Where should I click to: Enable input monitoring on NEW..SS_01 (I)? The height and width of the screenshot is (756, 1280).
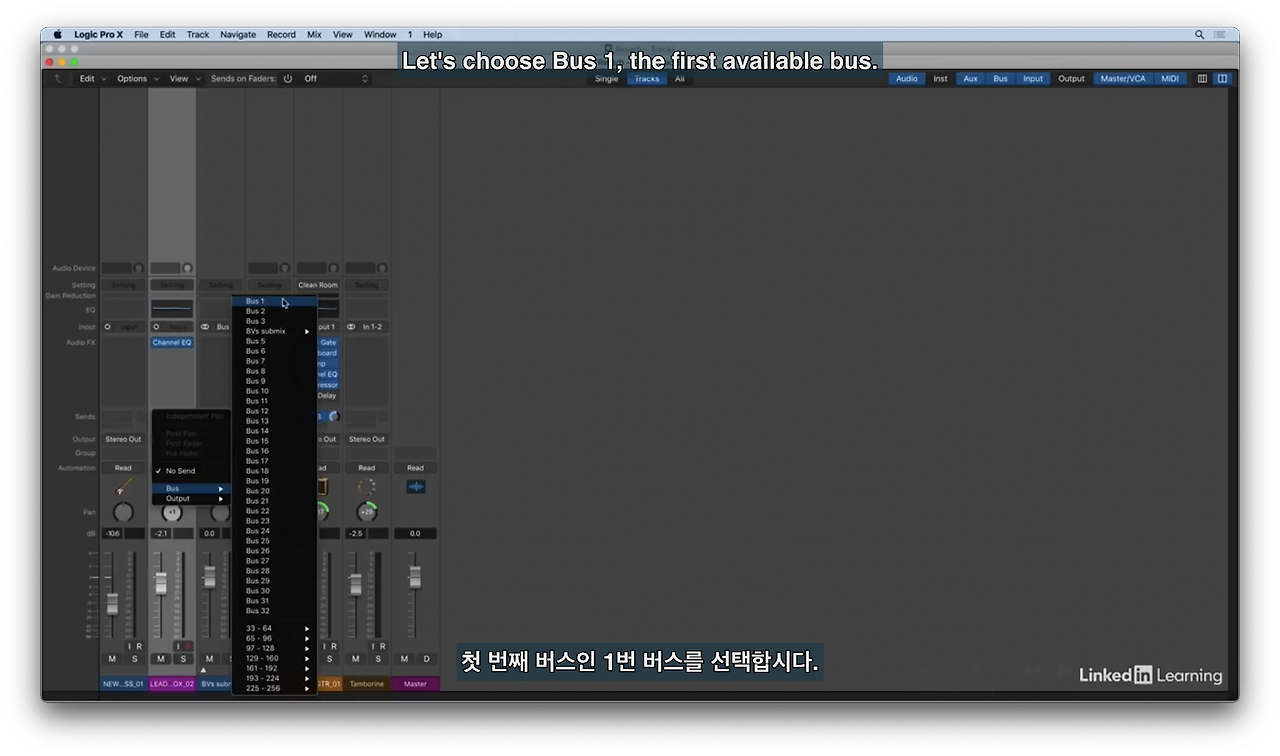pos(128,646)
